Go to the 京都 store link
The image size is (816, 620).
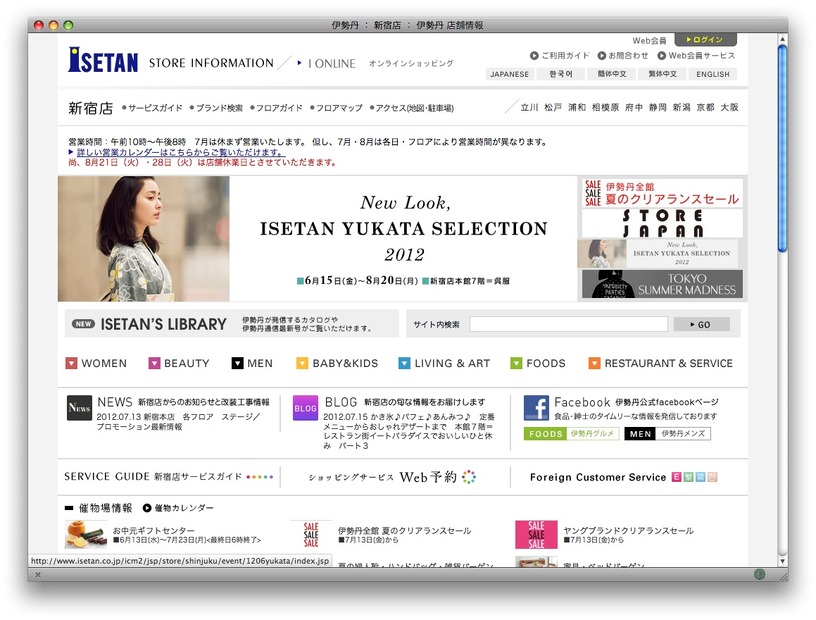point(705,107)
